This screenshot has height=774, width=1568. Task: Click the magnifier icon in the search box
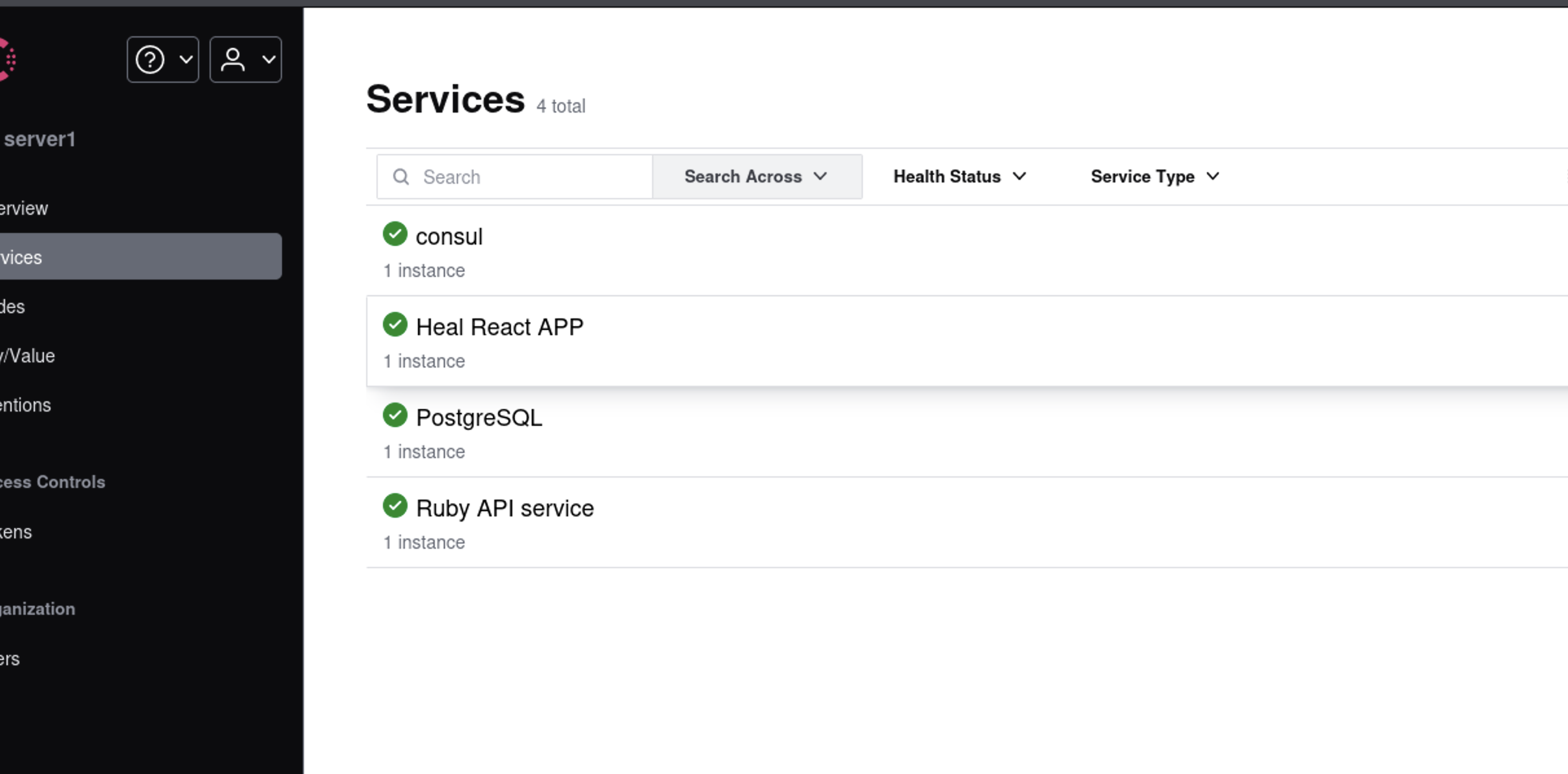pyautogui.click(x=401, y=177)
